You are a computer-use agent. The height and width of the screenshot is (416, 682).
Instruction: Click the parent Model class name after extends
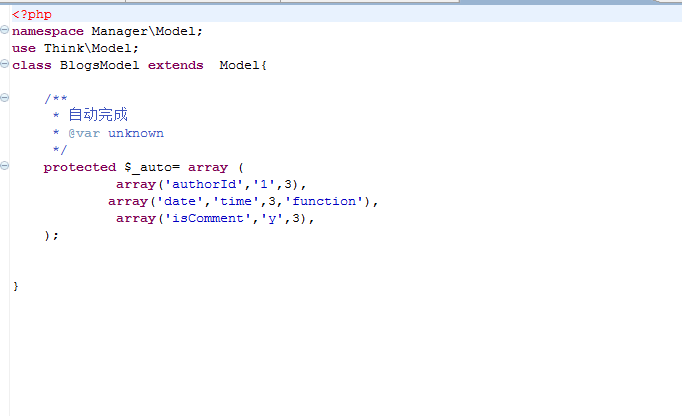[x=239, y=65]
